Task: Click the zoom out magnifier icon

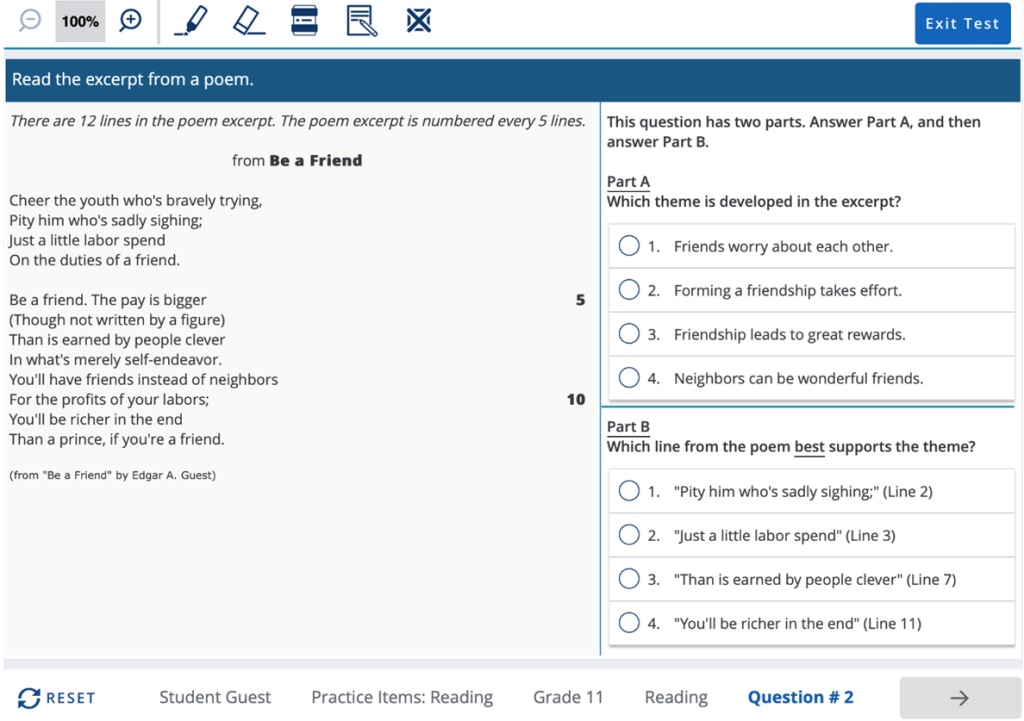Action: [x=30, y=21]
